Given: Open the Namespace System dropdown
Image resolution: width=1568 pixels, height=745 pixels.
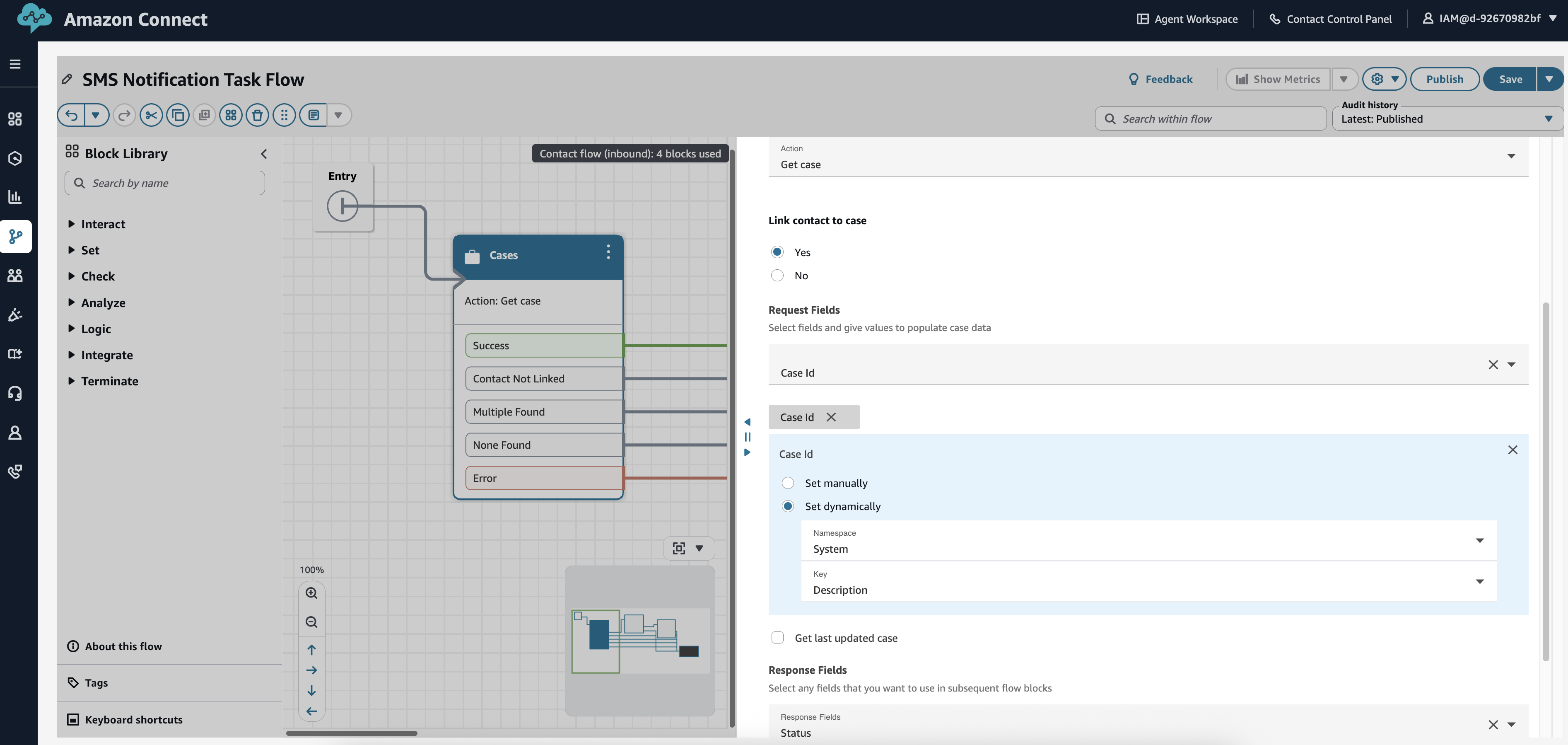Looking at the screenshot, I should (x=1148, y=541).
